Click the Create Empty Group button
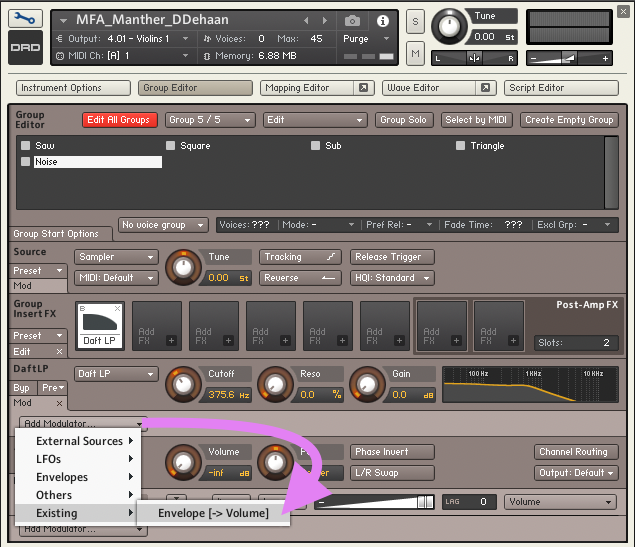This screenshot has width=635, height=547. (x=569, y=120)
